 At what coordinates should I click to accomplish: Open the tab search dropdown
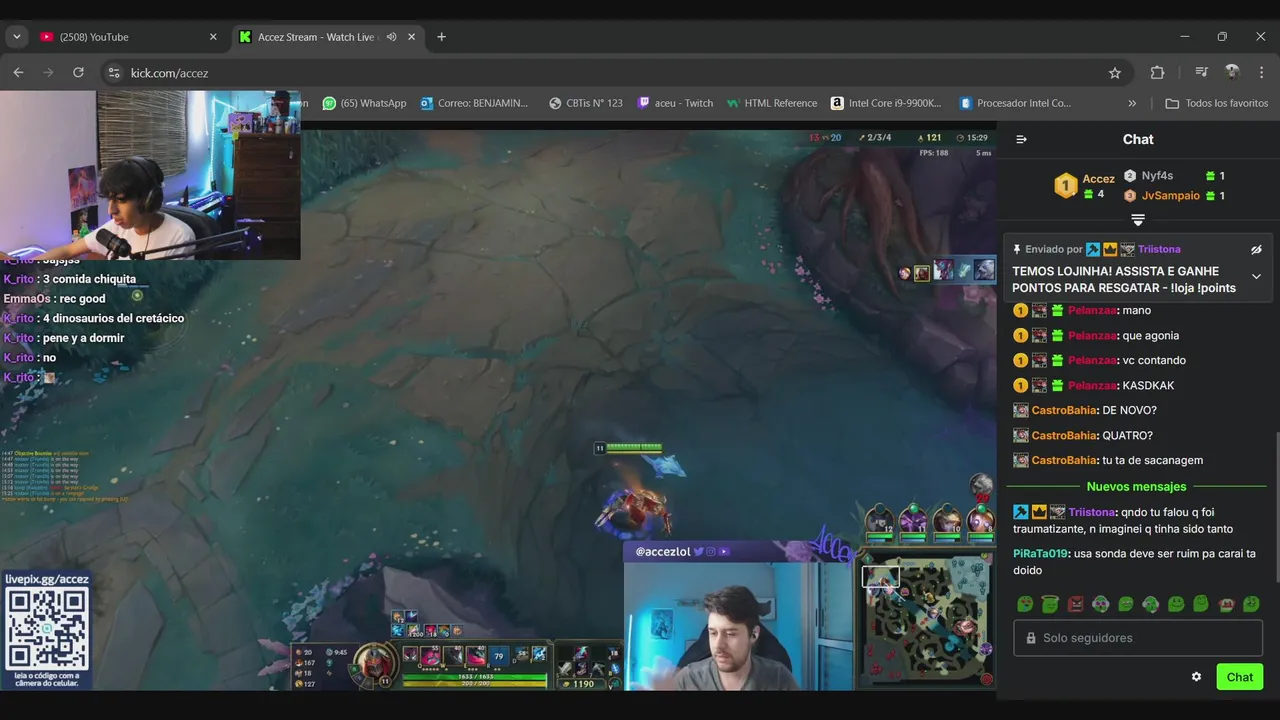(x=16, y=37)
